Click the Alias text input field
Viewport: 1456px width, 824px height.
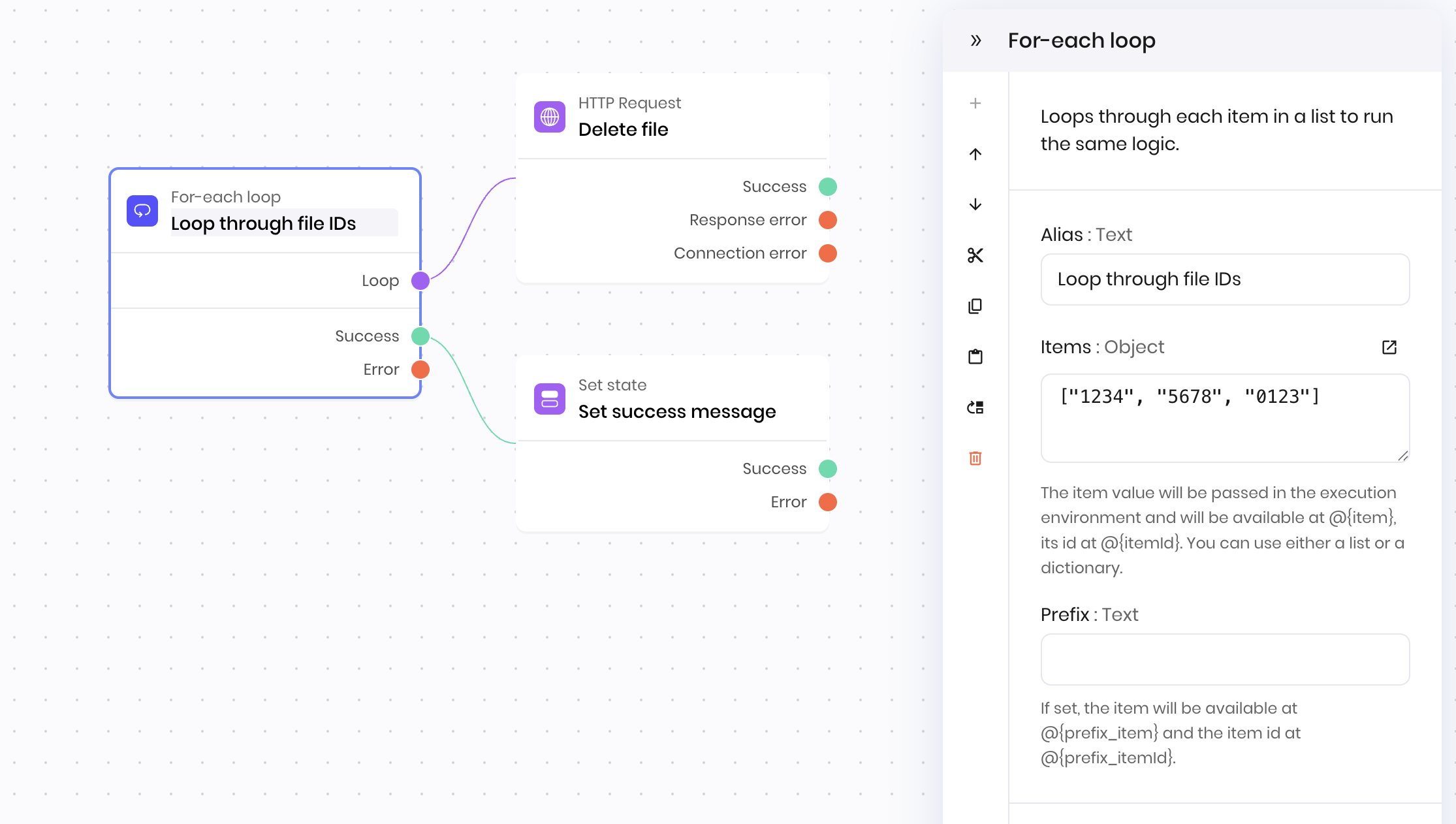click(1225, 279)
